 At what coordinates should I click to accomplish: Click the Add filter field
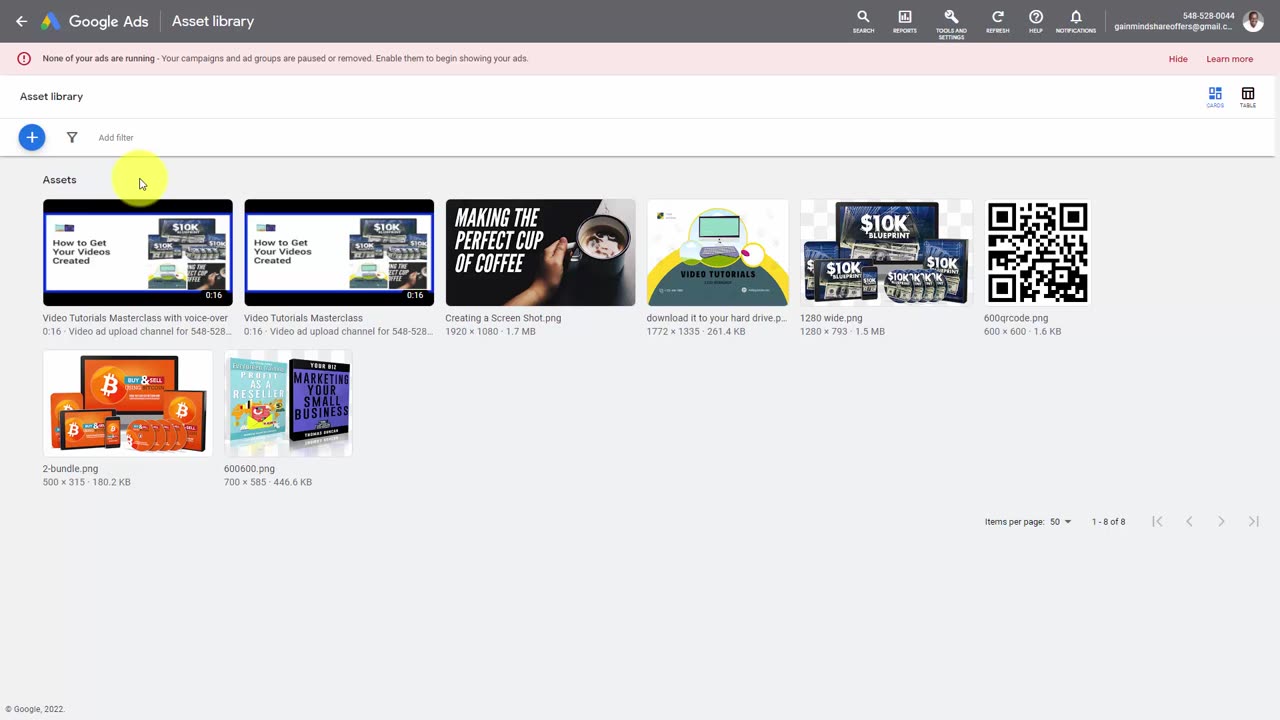pyautogui.click(x=116, y=137)
